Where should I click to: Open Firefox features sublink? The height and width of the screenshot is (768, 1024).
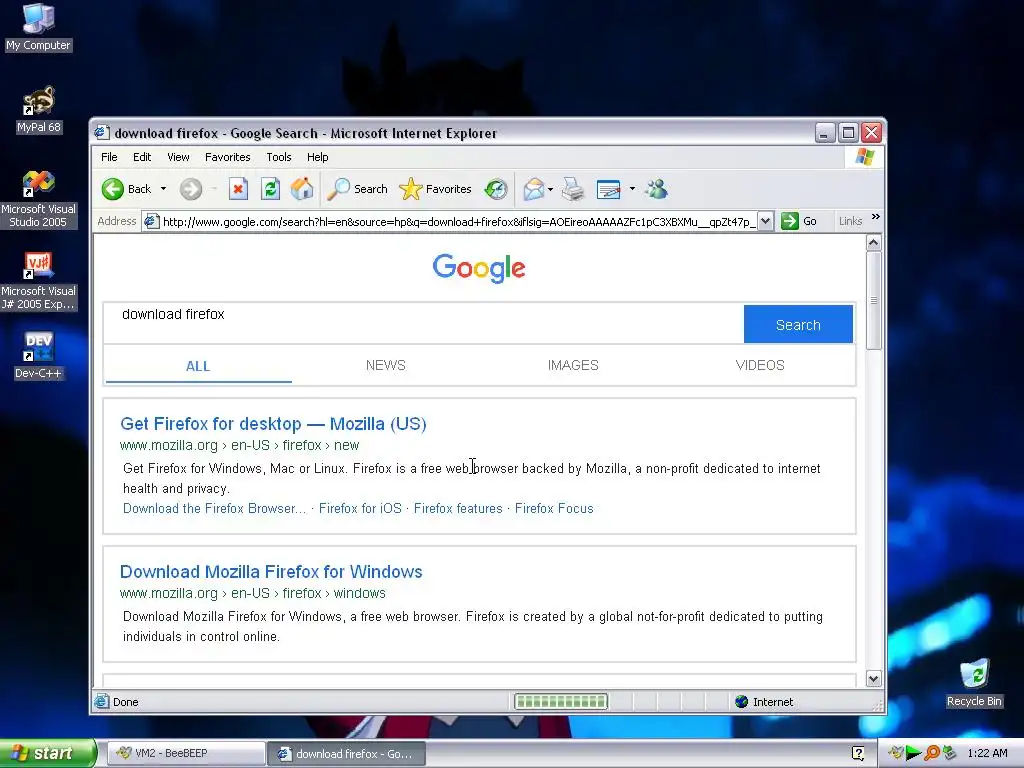(x=458, y=509)
